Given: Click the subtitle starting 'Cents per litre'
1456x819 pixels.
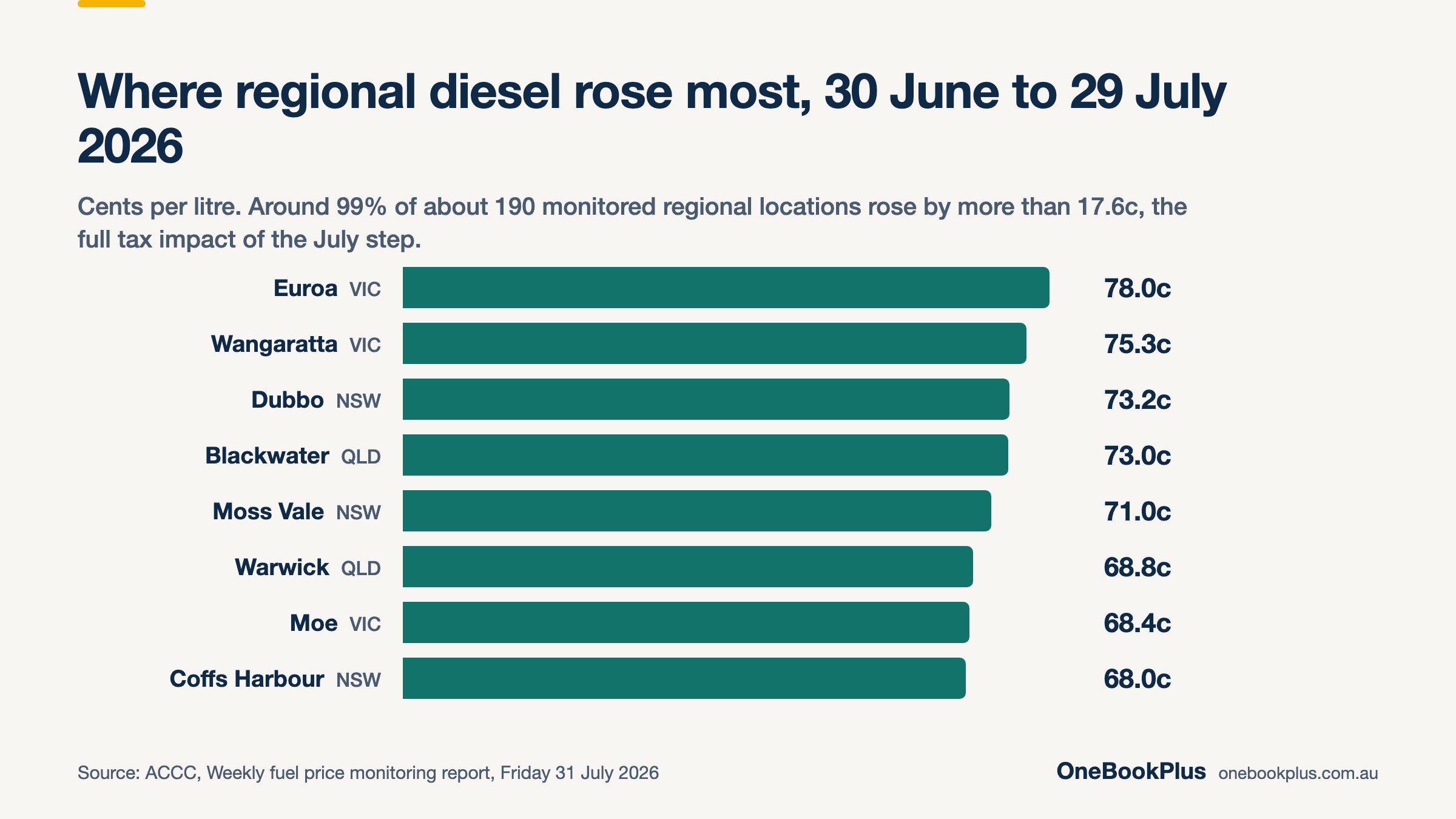Looking at the screenshot, I should click(632, 223).
